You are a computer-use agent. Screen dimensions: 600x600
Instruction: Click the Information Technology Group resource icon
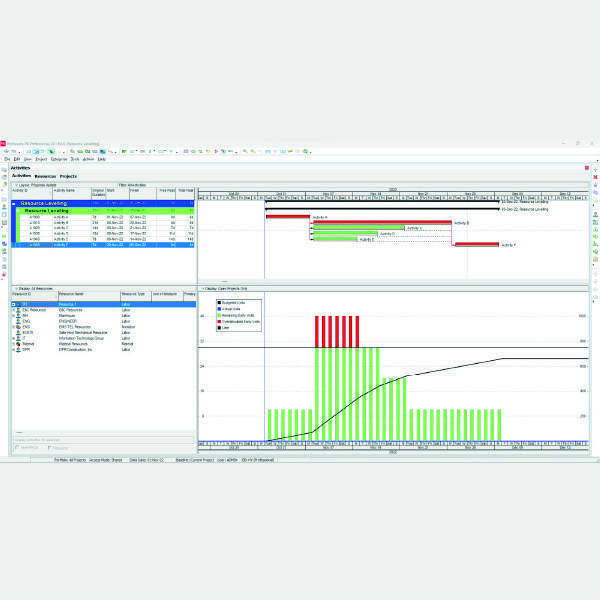19,338
